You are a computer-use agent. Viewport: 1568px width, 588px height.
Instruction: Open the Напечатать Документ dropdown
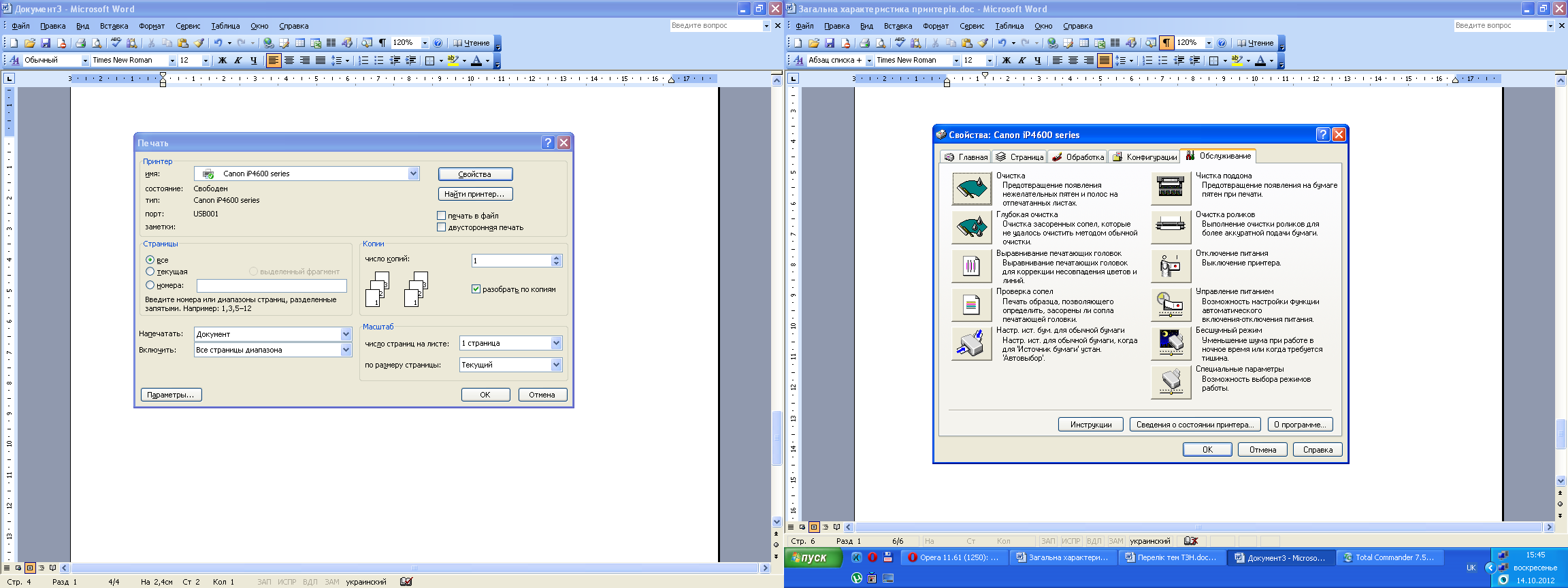[x=346, y=334]
